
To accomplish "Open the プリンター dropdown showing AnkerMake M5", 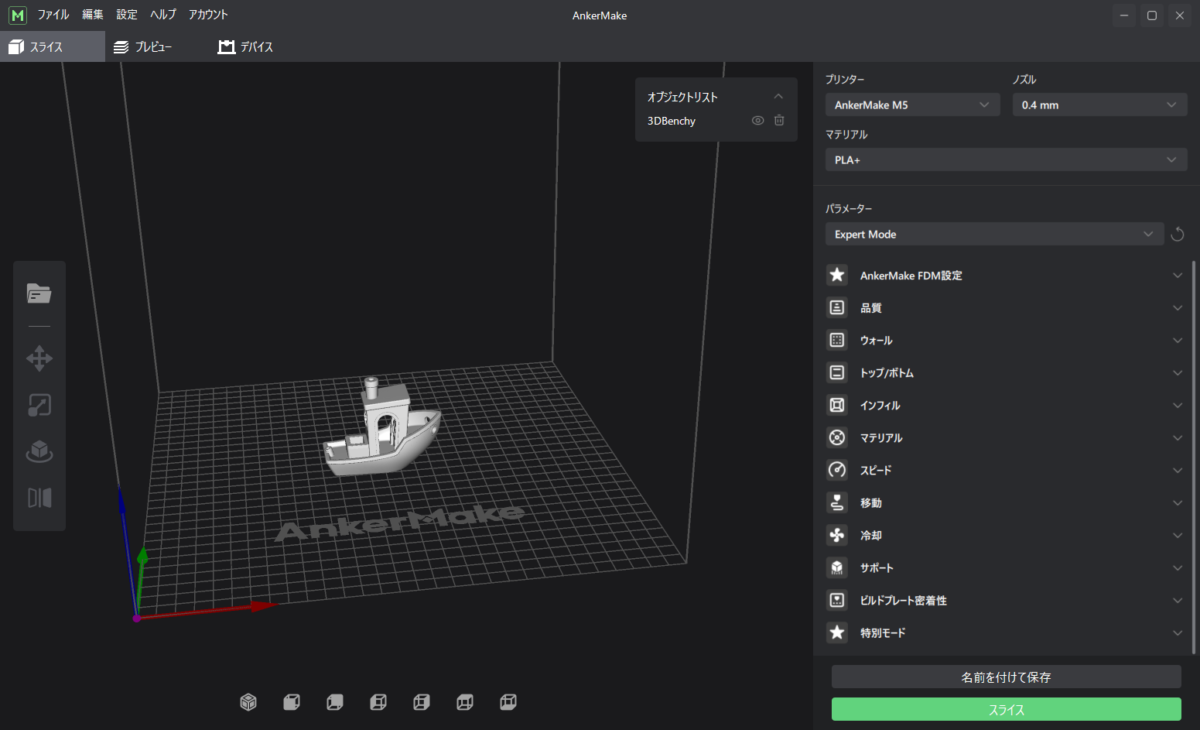I will (x=912, y=105).
